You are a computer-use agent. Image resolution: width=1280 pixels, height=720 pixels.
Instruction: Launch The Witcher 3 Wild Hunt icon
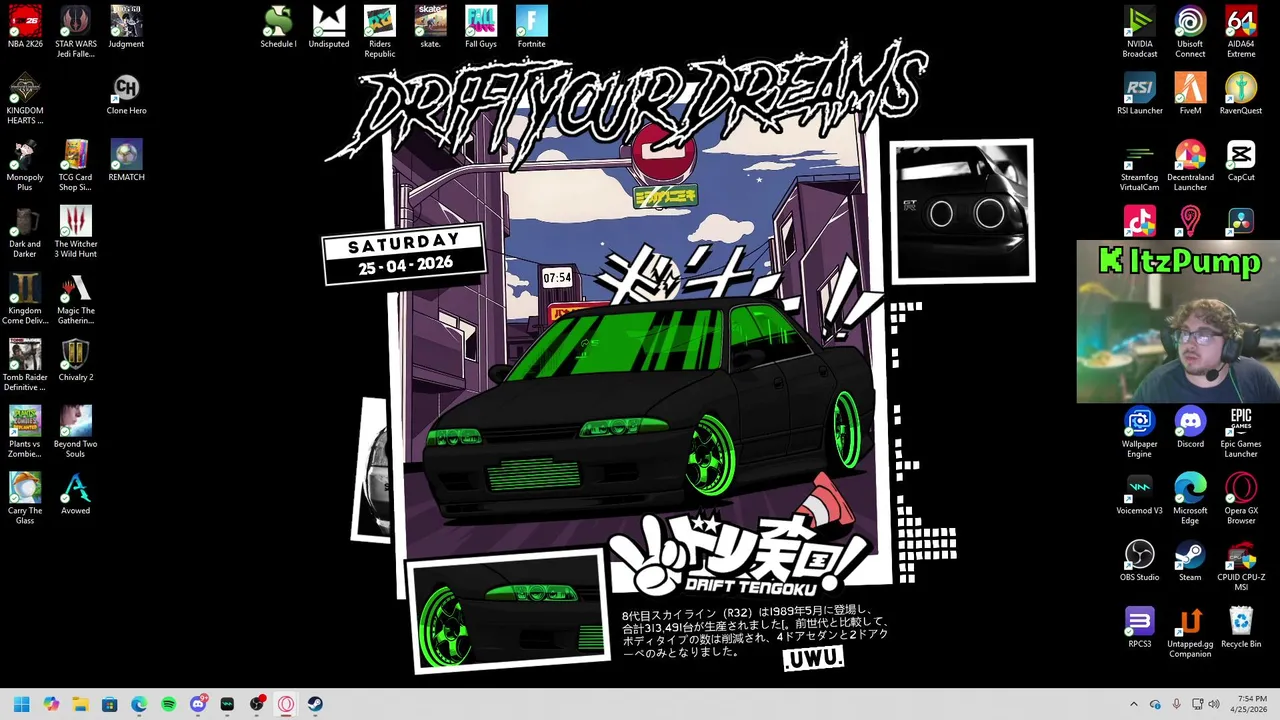[x=76, y=232]
